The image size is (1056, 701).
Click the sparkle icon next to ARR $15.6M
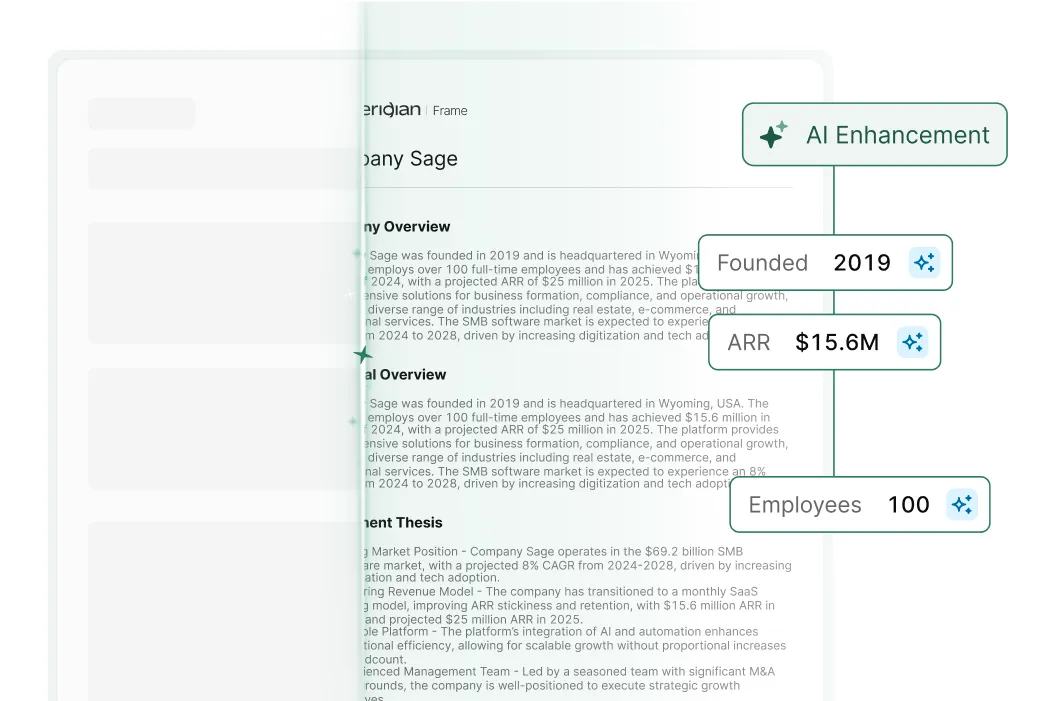913,342
